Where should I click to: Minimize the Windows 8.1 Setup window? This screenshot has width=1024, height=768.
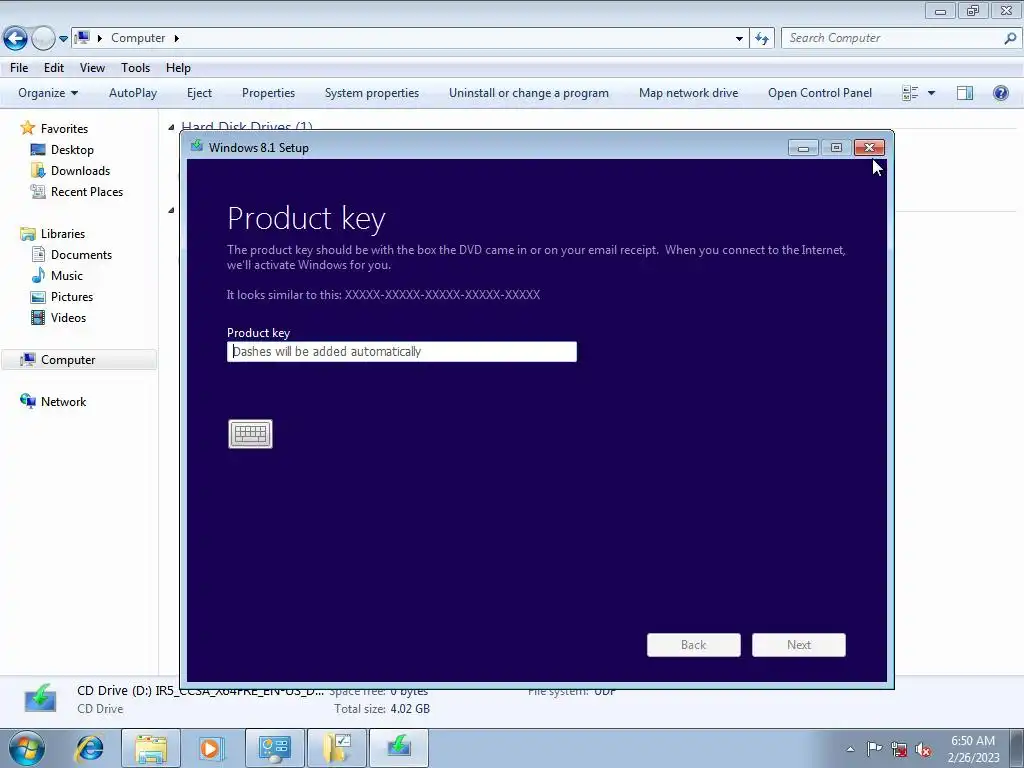(803, 148)
